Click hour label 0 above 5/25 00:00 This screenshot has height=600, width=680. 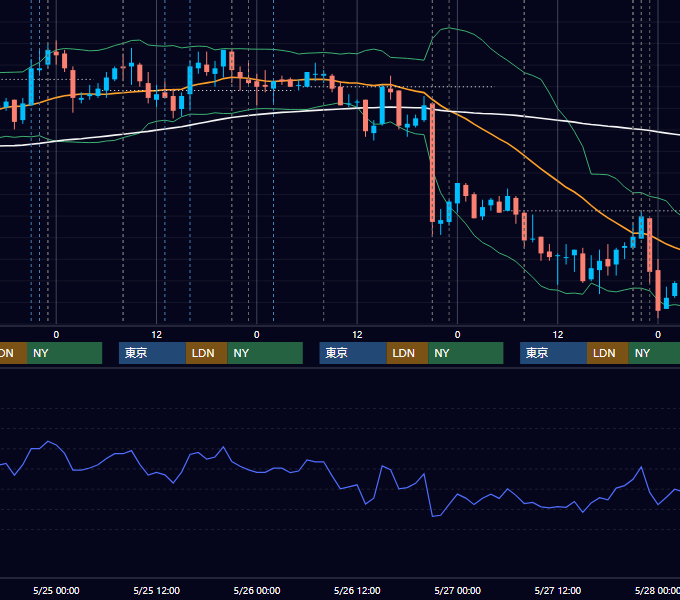[x=56, y=335]
